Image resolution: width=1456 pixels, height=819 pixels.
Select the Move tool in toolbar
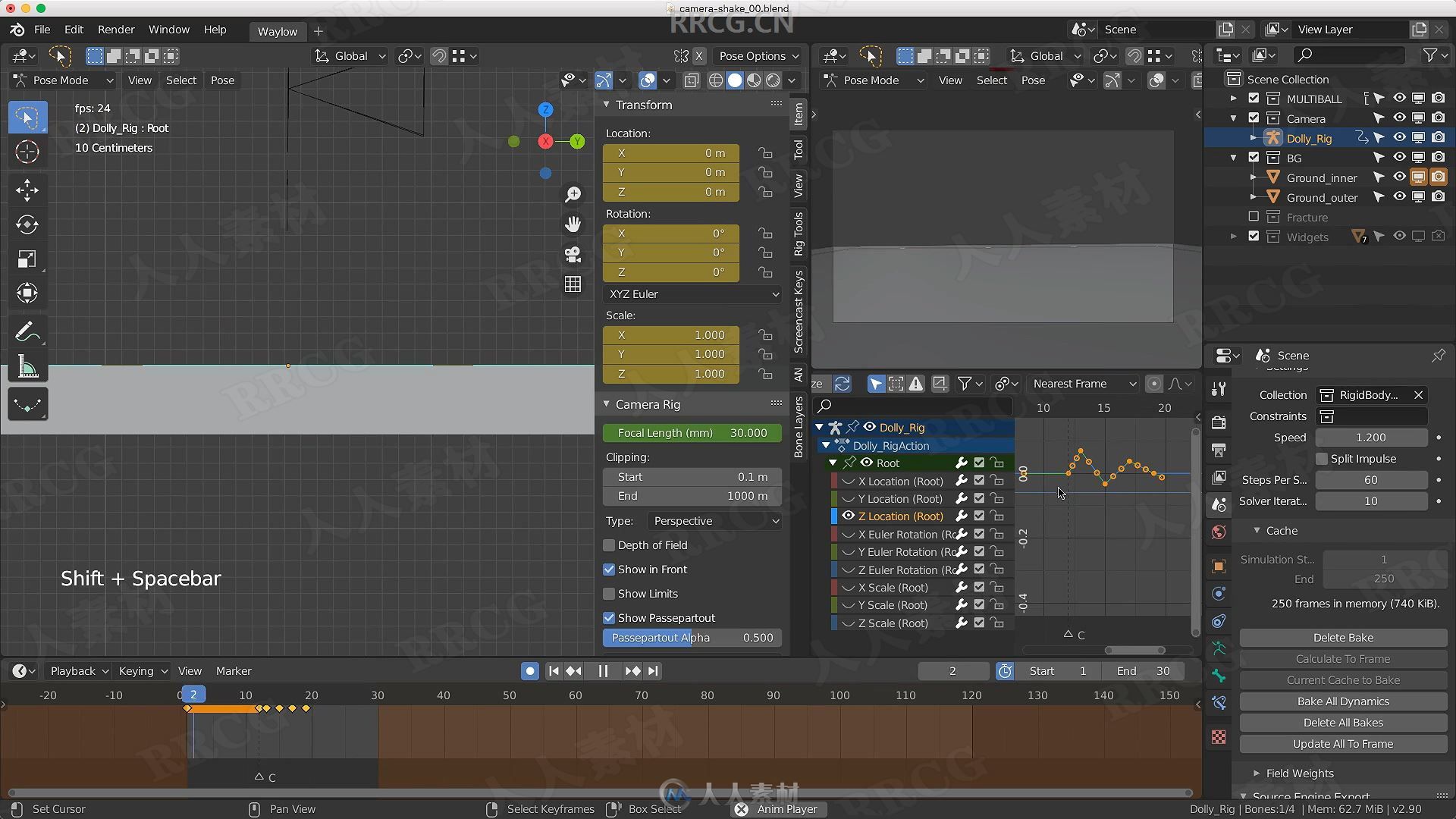(26, 189)
